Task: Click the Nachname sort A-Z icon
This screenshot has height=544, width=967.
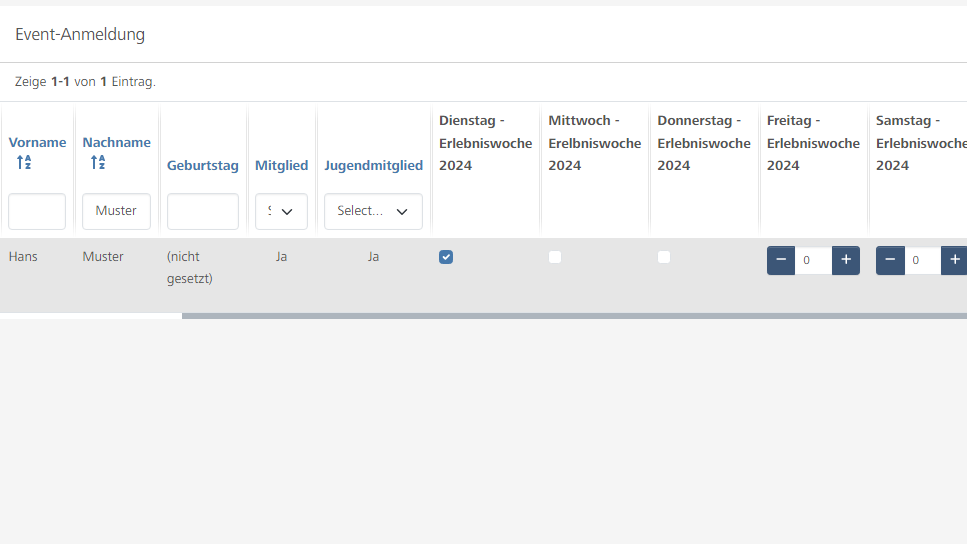Action: click(x=98, y=162)
